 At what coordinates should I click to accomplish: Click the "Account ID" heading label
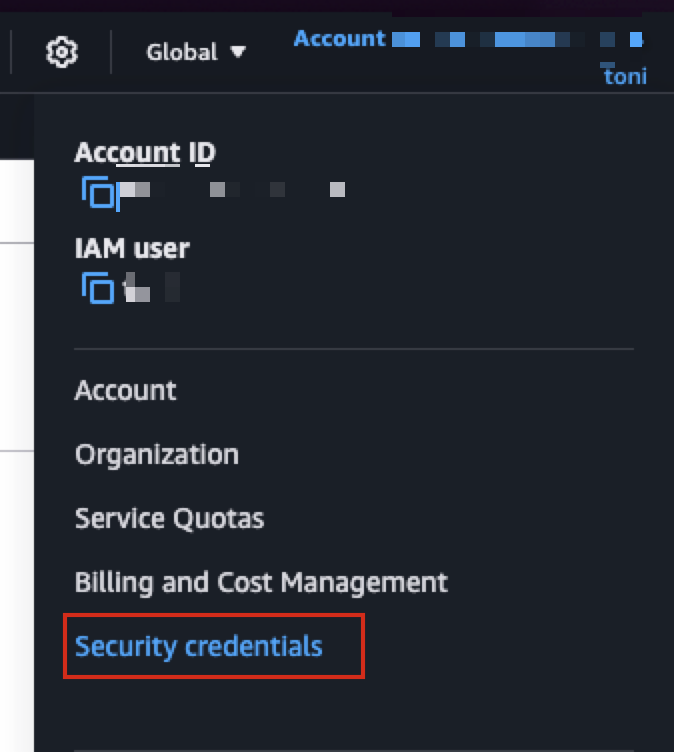point(145,153)
